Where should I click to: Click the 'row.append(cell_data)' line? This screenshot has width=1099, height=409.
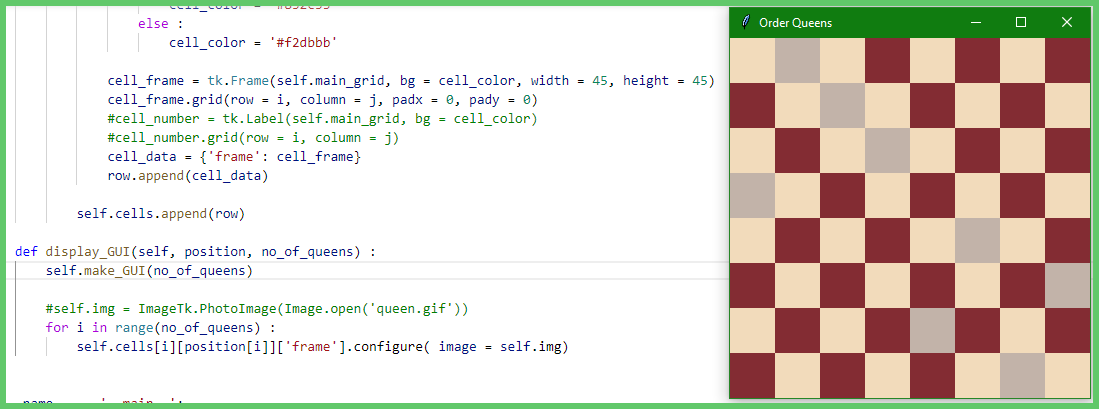pos(188,176)
